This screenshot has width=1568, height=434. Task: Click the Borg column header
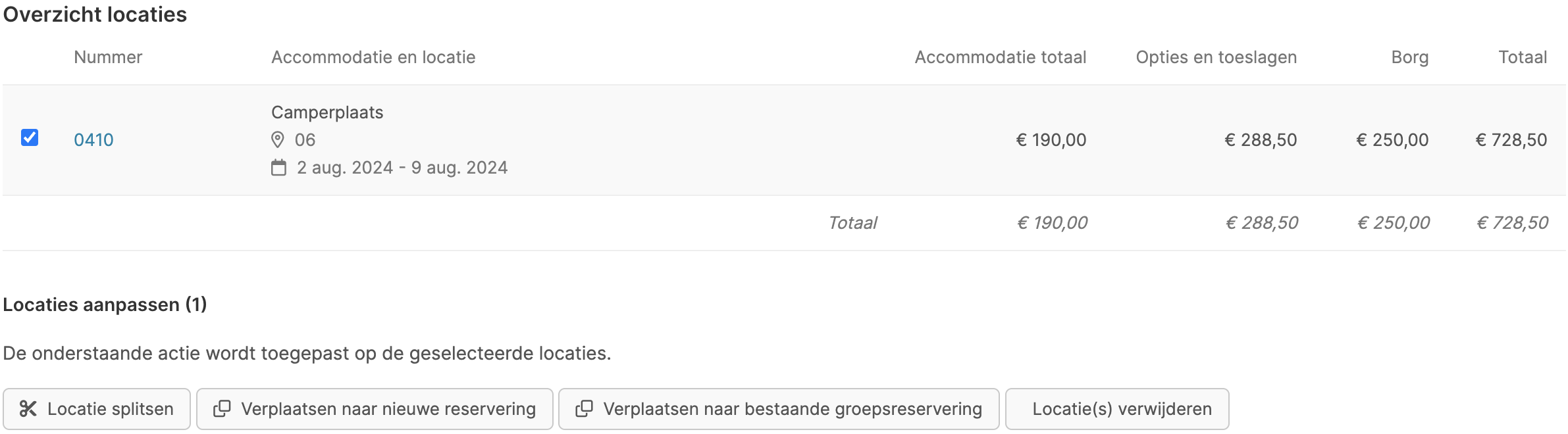pyautogui.click(x=1410, y=57)
